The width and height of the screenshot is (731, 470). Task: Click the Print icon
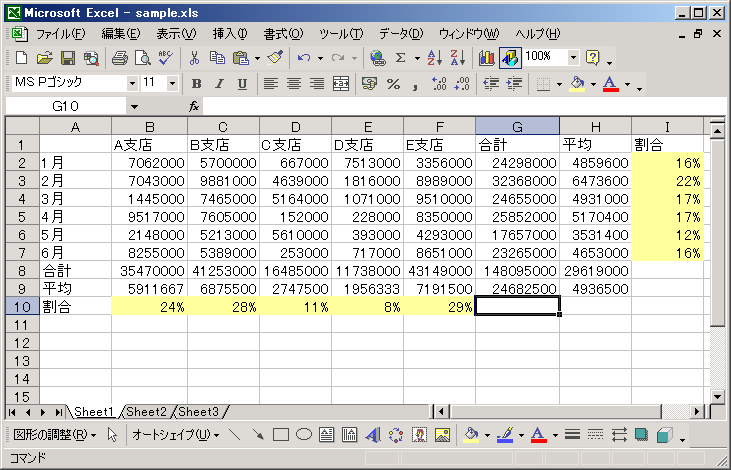(120, 58)
